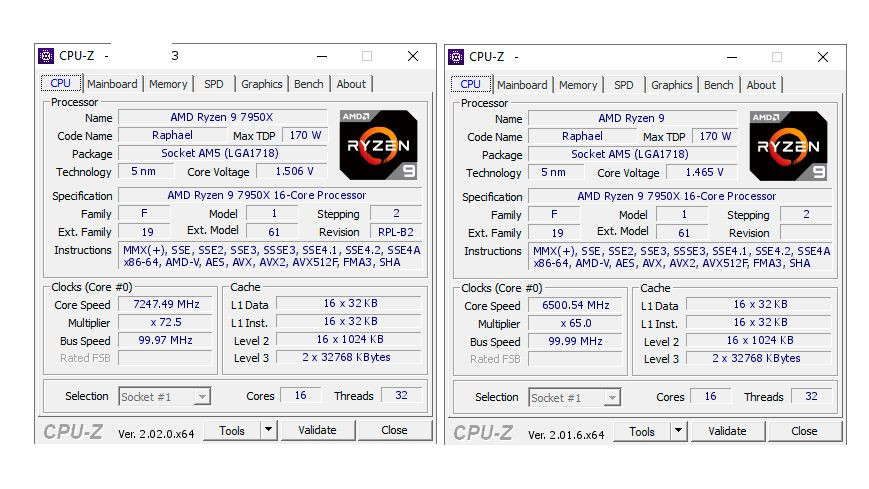Open the Bench tab in the left window
Image resolution: width=869 pixels, height=489 pixels.
pyautogui.click(x=309, y=84)
